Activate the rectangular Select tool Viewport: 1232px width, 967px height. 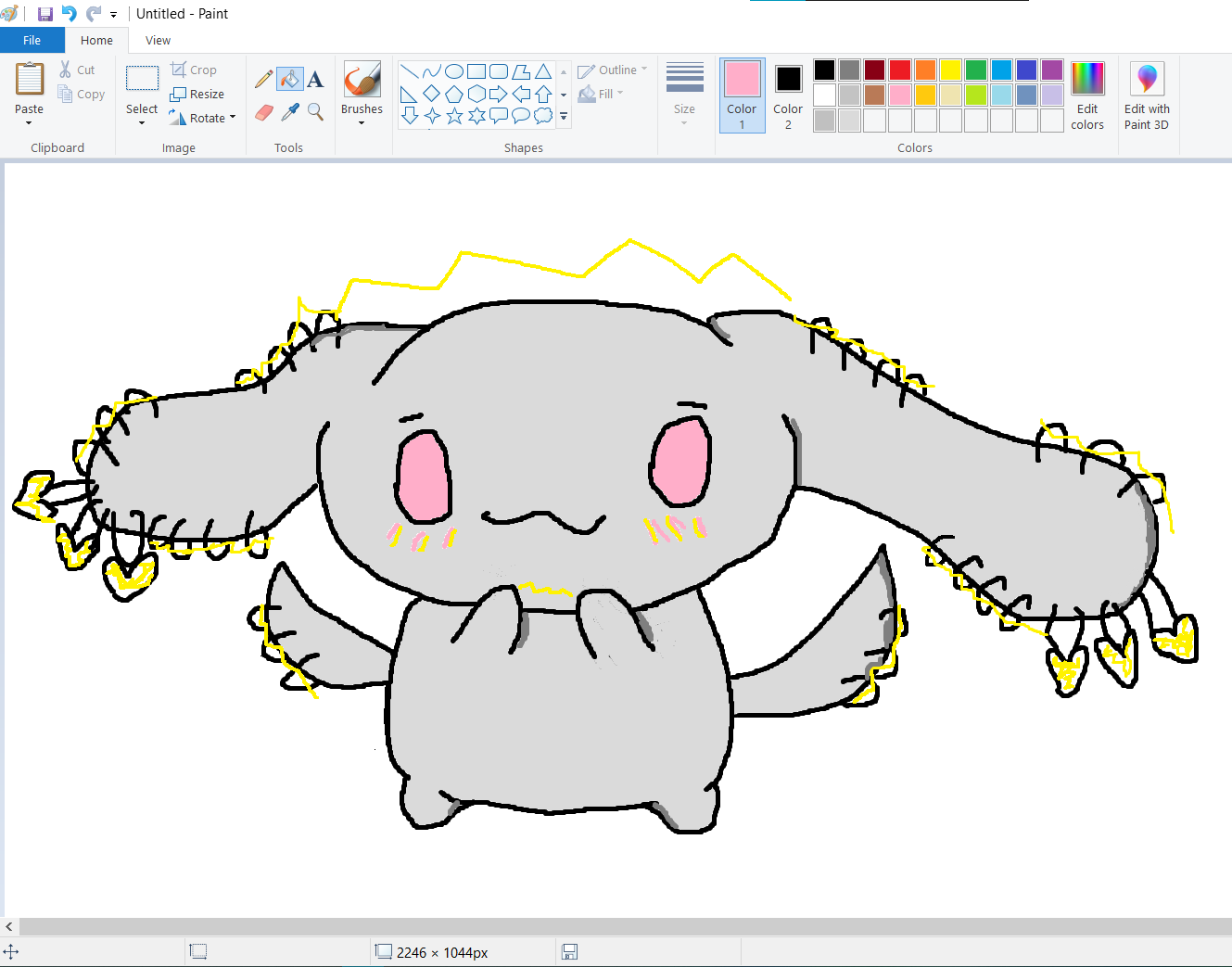142,78
